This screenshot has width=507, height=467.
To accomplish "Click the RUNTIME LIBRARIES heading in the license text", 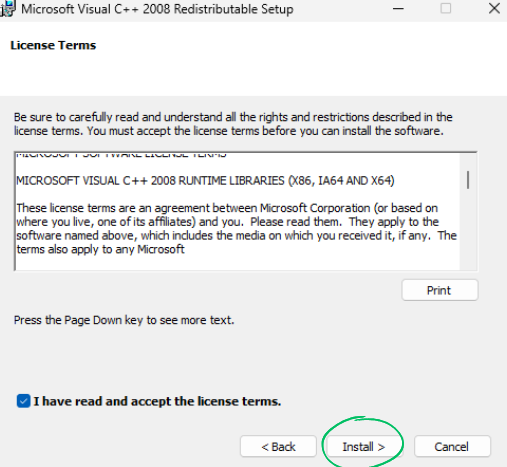I will pos(205,181).
